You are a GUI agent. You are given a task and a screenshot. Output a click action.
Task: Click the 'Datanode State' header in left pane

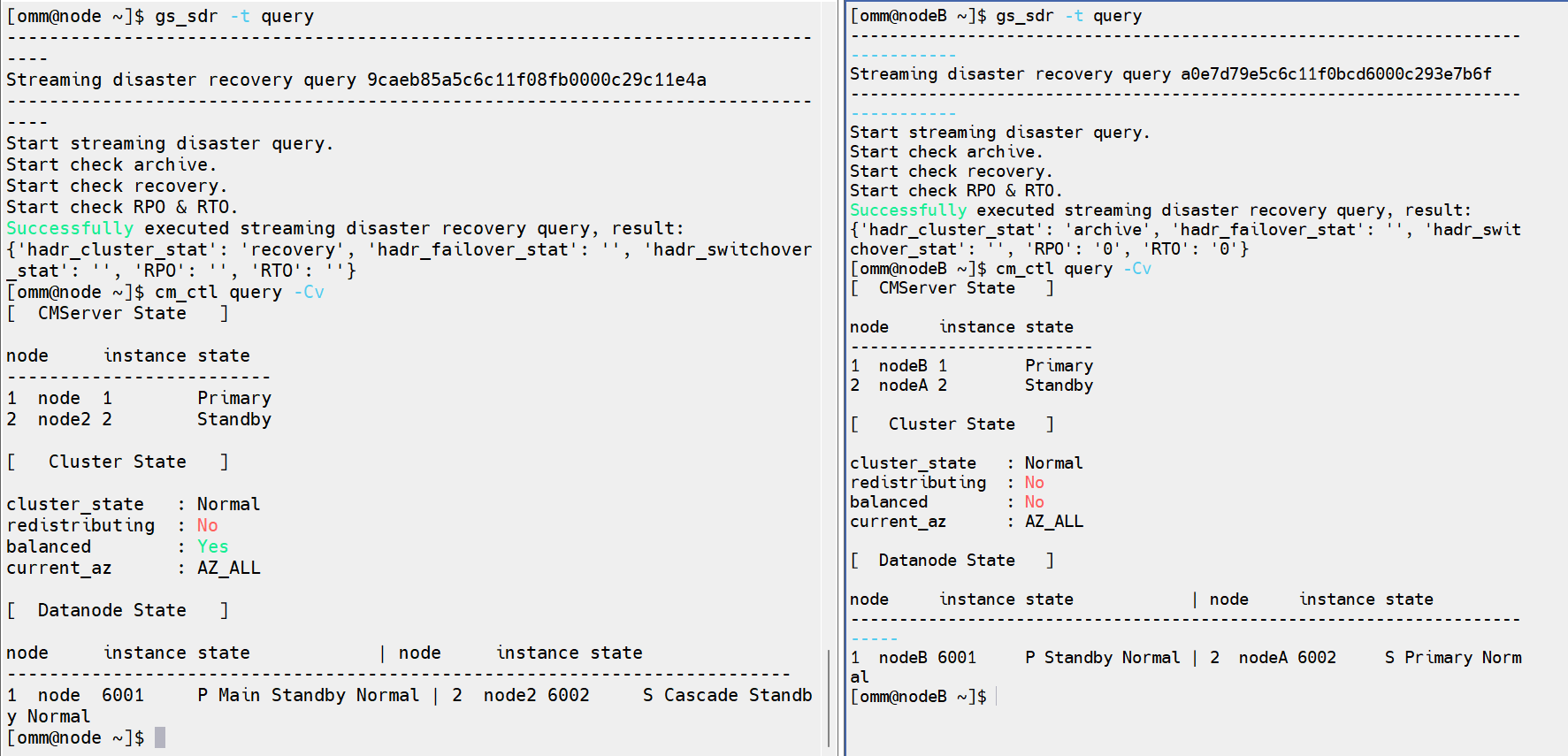111,610
